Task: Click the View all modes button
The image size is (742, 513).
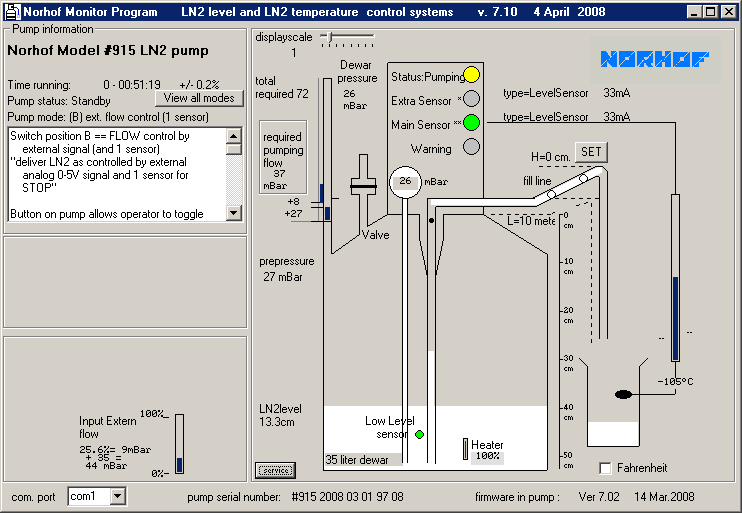Action: point(199,98)
